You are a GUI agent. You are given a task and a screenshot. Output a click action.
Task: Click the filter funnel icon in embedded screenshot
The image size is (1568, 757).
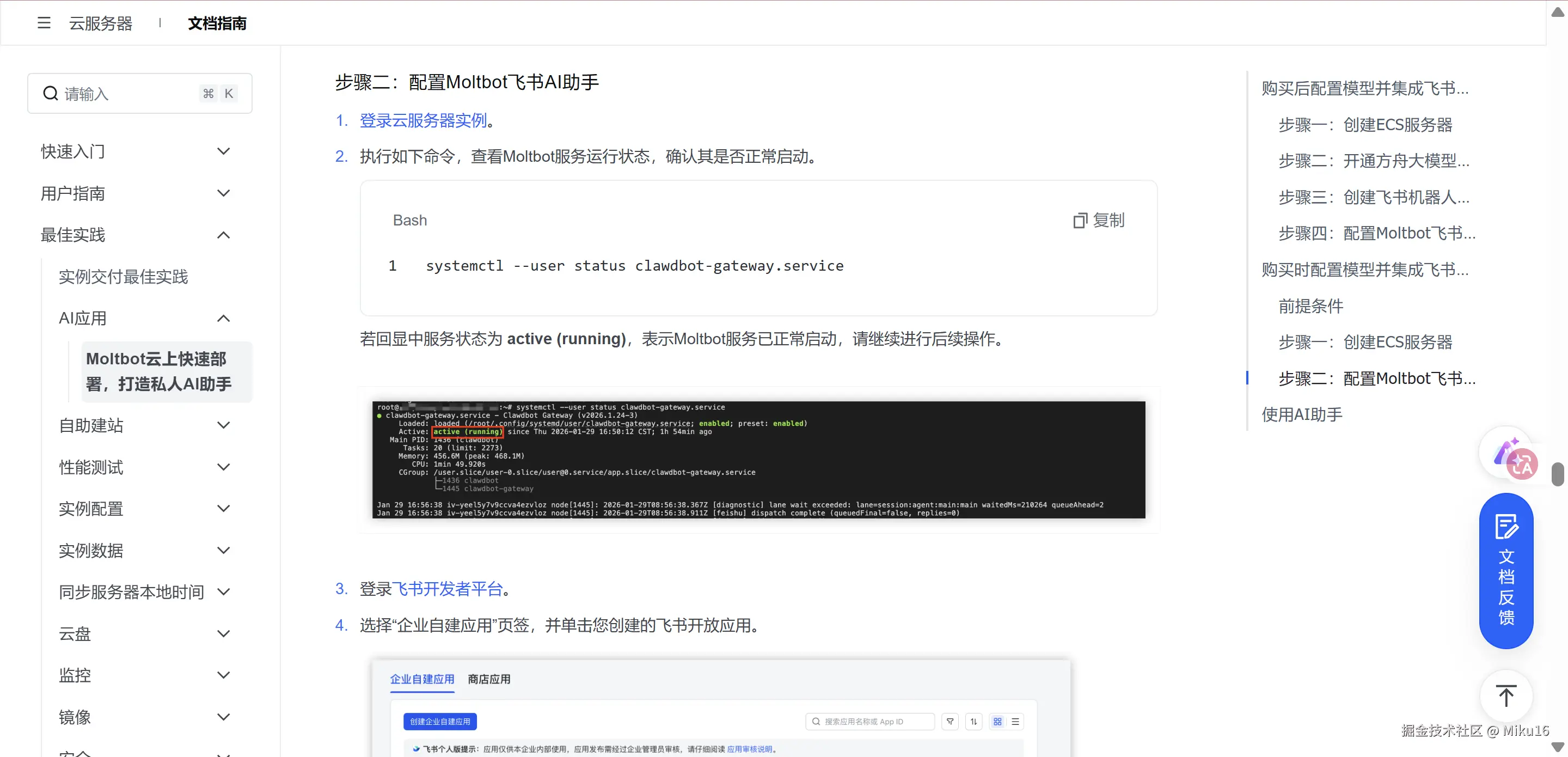[950, 721]
